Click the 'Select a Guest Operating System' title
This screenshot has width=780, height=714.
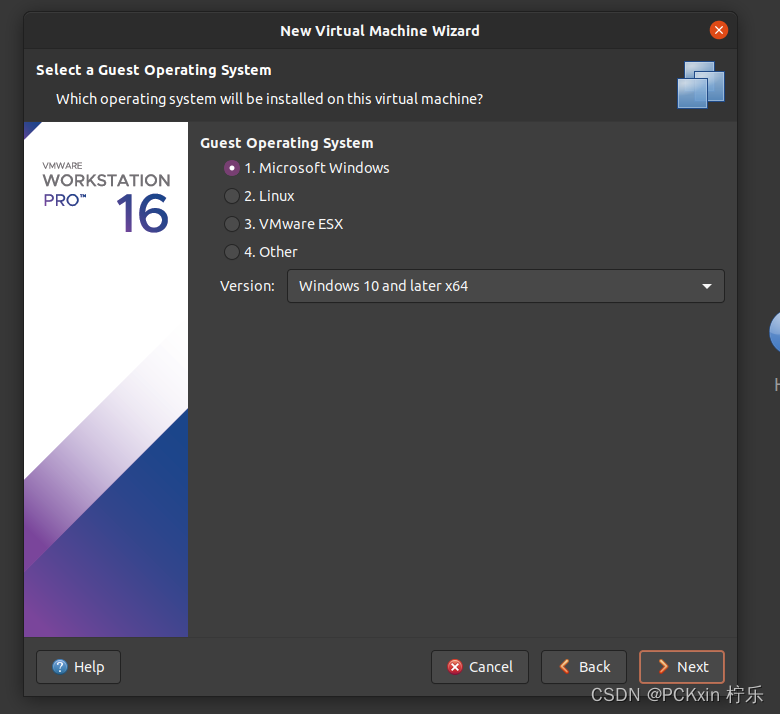tap(154, 70)
